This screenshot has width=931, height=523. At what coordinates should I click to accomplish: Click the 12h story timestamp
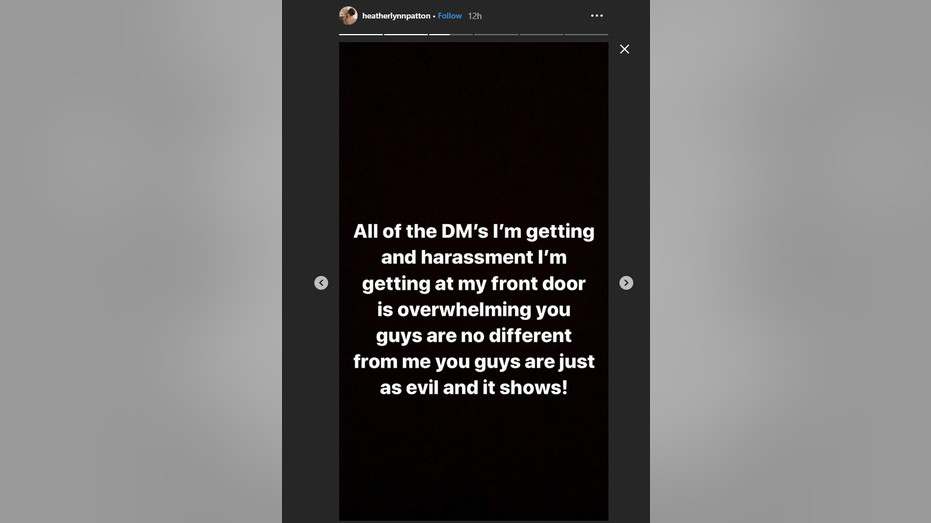coord(475,16)
